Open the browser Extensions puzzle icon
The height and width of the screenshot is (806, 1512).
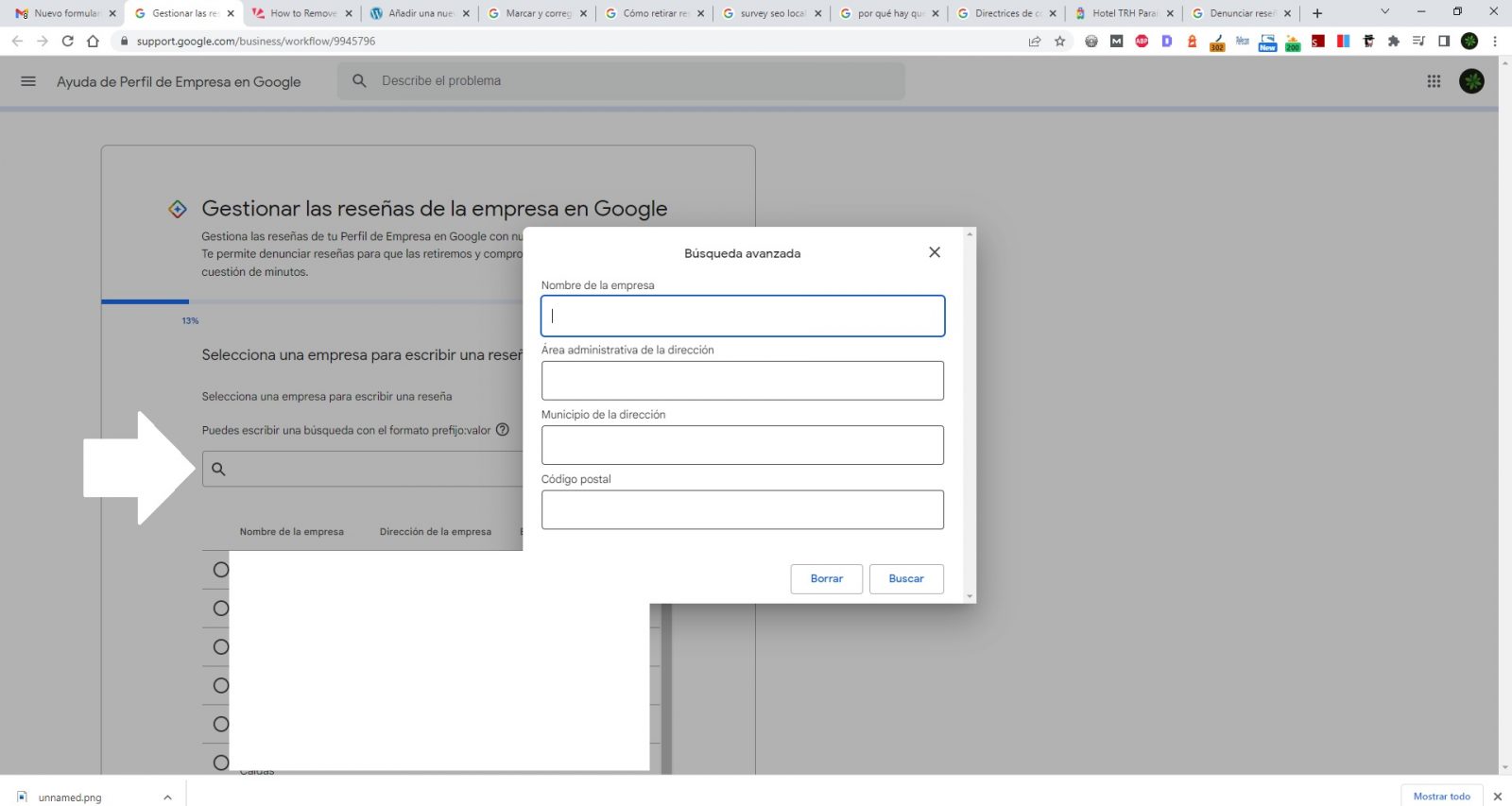1393,42
